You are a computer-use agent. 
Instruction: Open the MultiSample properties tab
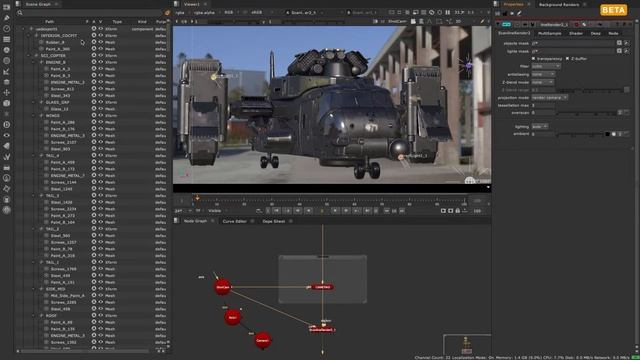coord(549,33)
